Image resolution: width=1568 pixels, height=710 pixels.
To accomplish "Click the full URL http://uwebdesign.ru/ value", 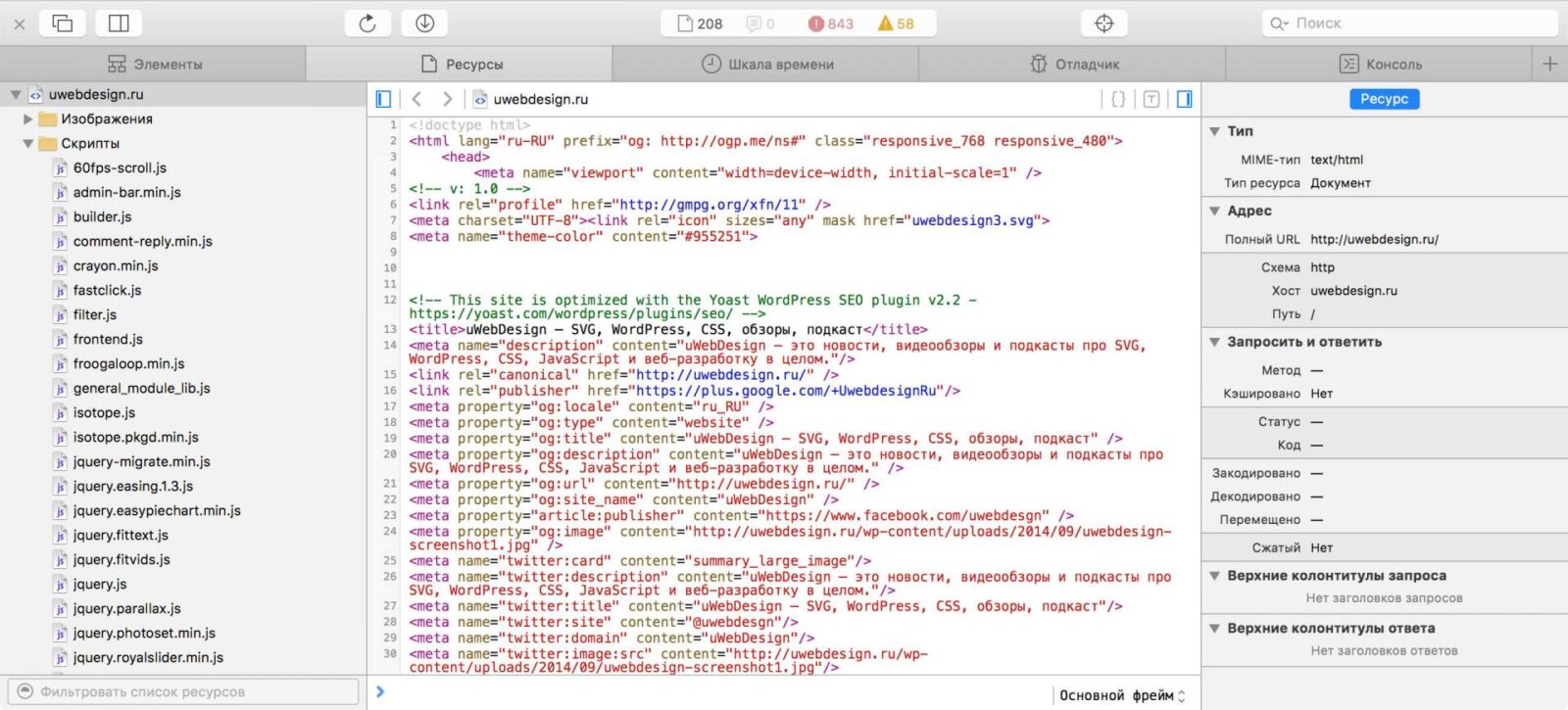I will [1374, 240].
